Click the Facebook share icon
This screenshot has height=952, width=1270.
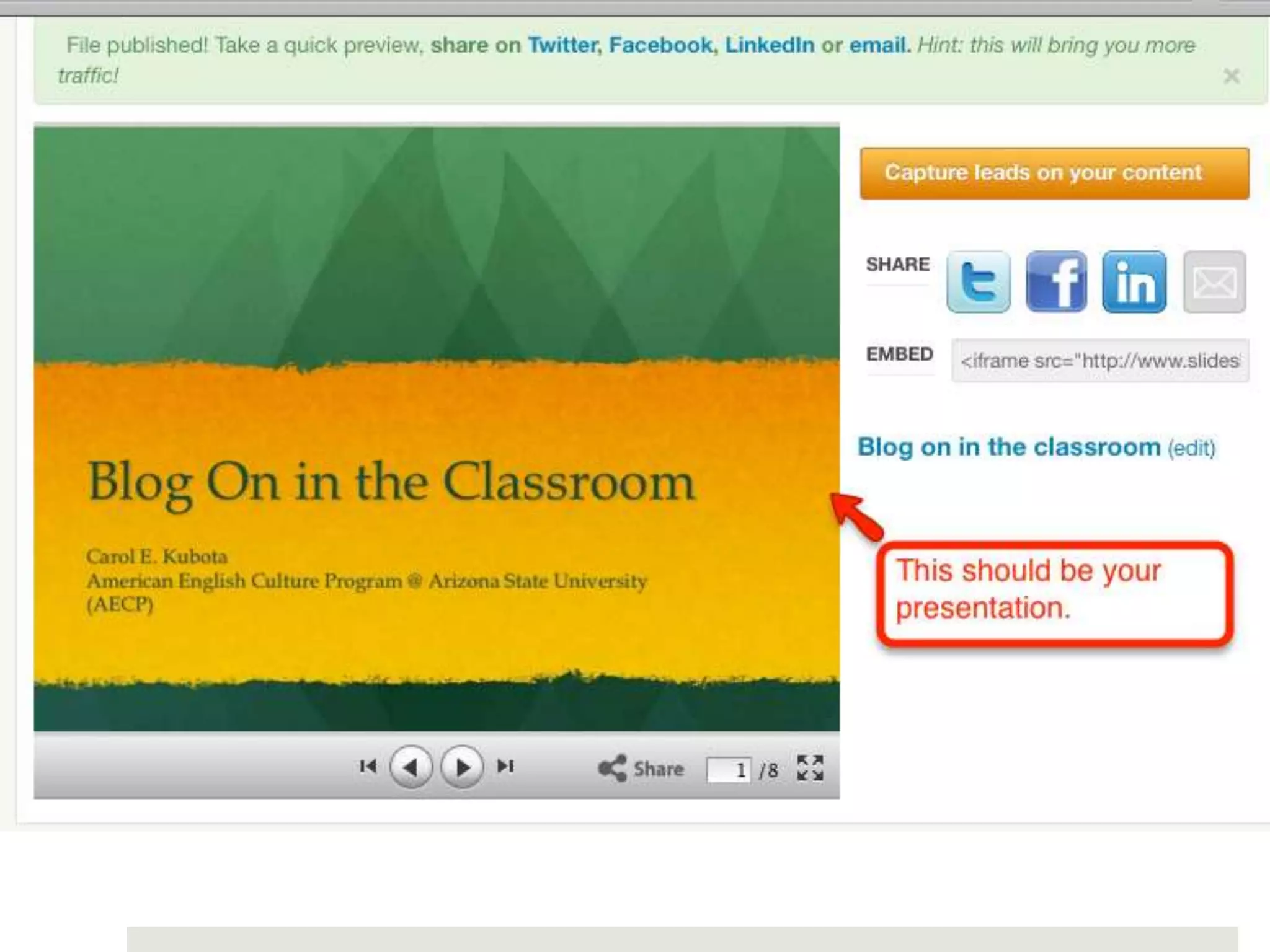tap(1056, 282)
